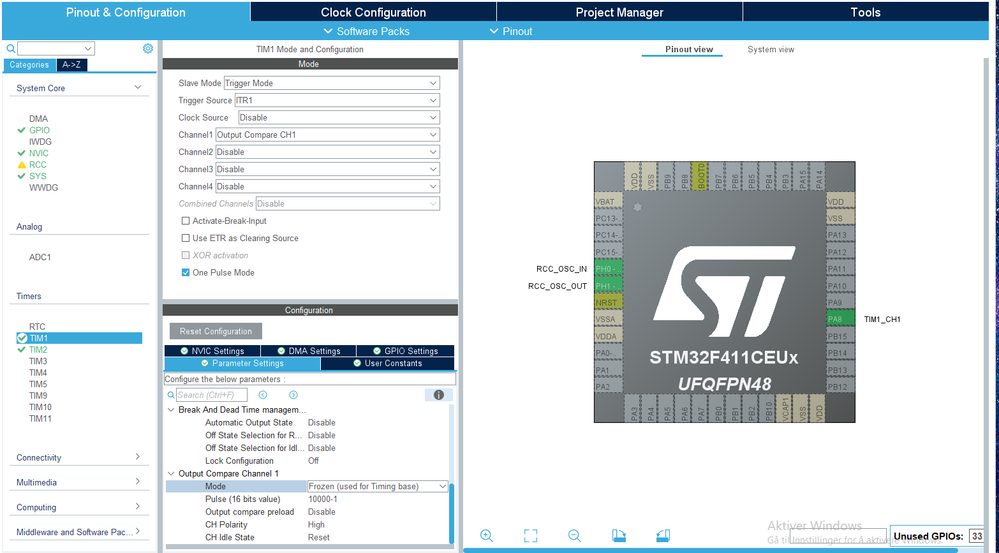Open the Slave Mode dropdown
The height and width of the screenshot is (553, 999).
[330, 83]
